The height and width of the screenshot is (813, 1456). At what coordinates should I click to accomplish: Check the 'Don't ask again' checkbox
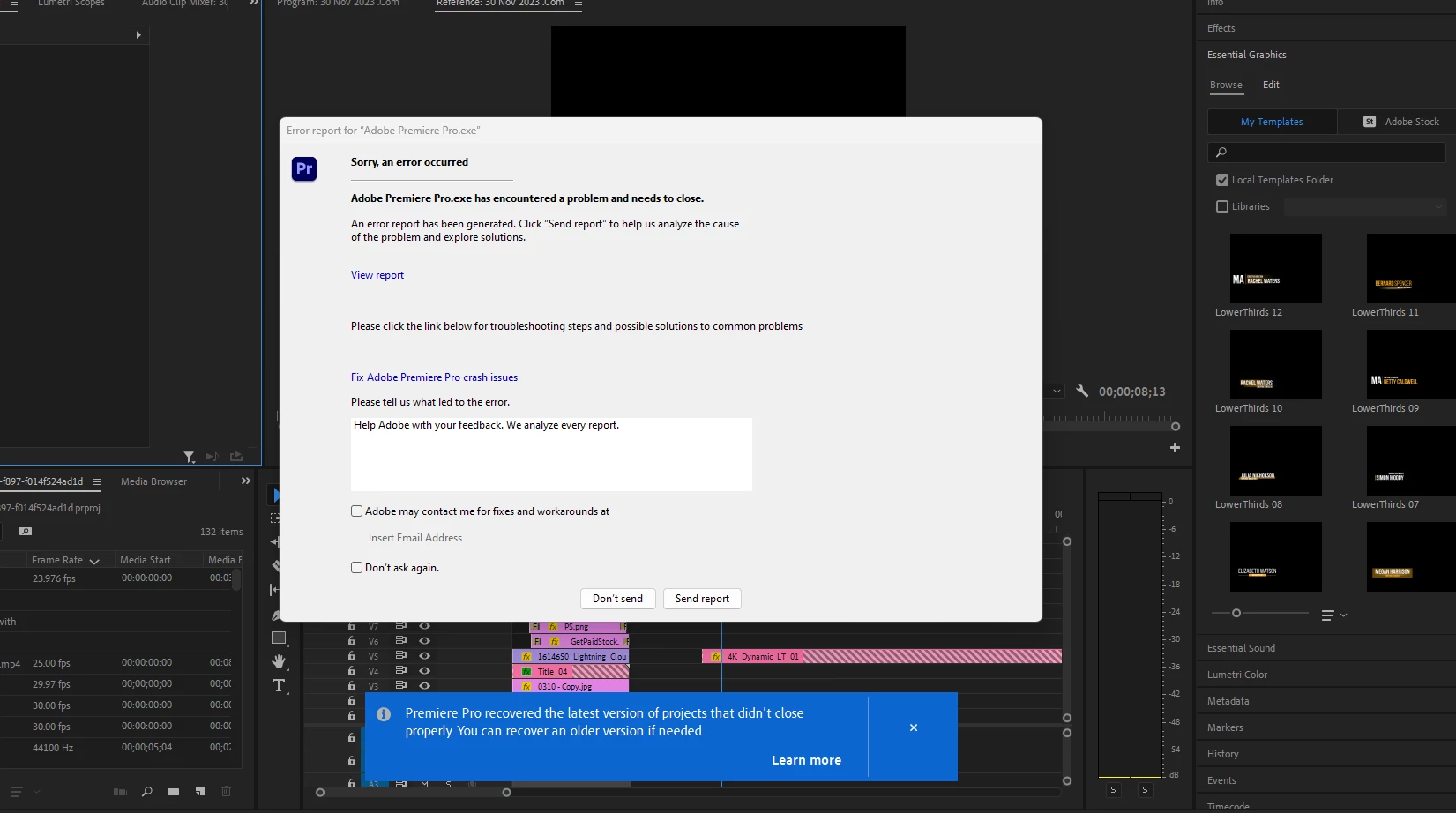[x=356, y=568]
